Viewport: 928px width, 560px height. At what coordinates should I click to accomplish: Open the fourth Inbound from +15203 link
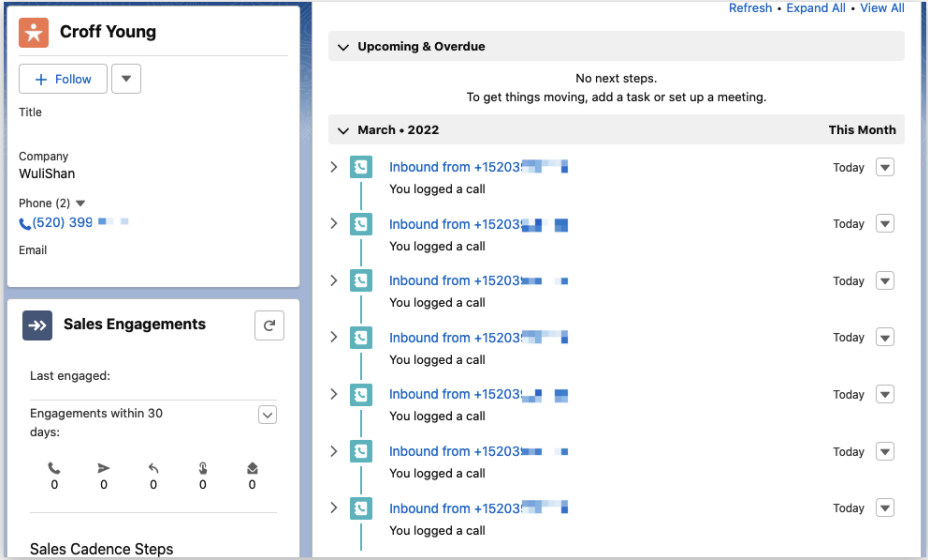478,337
